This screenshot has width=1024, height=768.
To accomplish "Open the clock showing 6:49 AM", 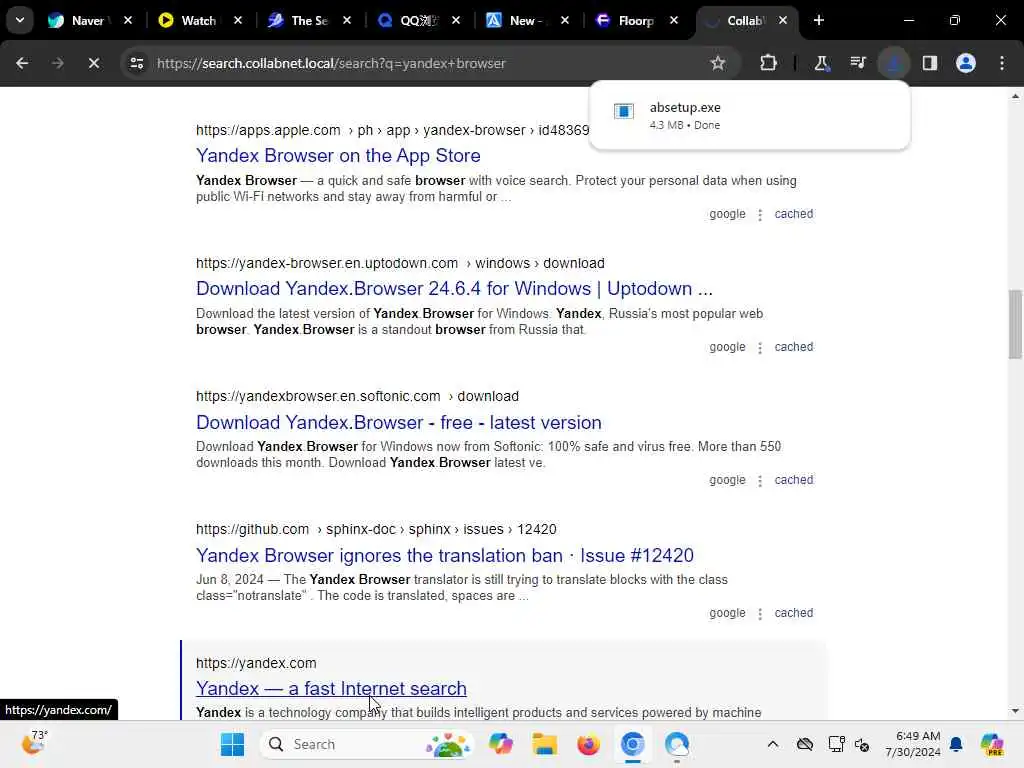I will (913, 744).
